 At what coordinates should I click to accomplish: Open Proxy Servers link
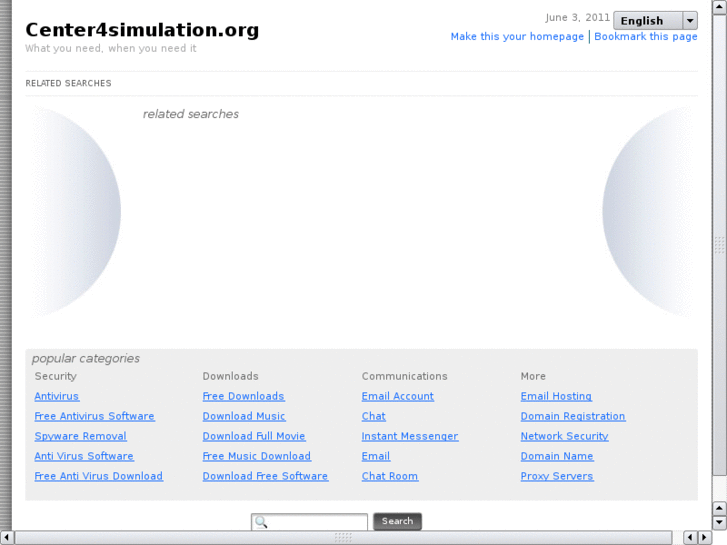click(557, 476)
